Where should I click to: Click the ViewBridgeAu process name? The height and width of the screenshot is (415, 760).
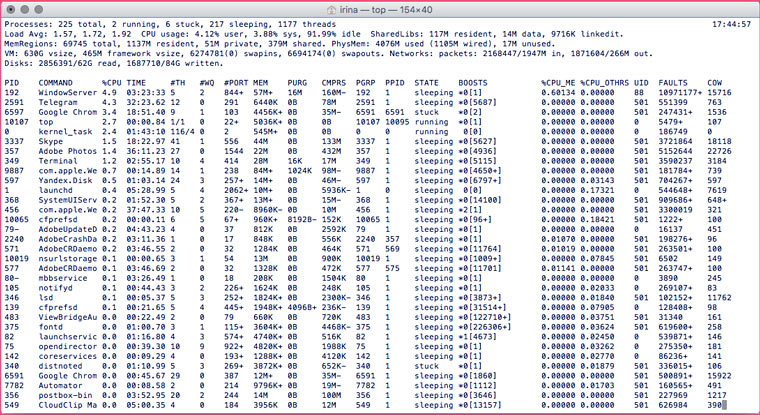coord(68,317)
